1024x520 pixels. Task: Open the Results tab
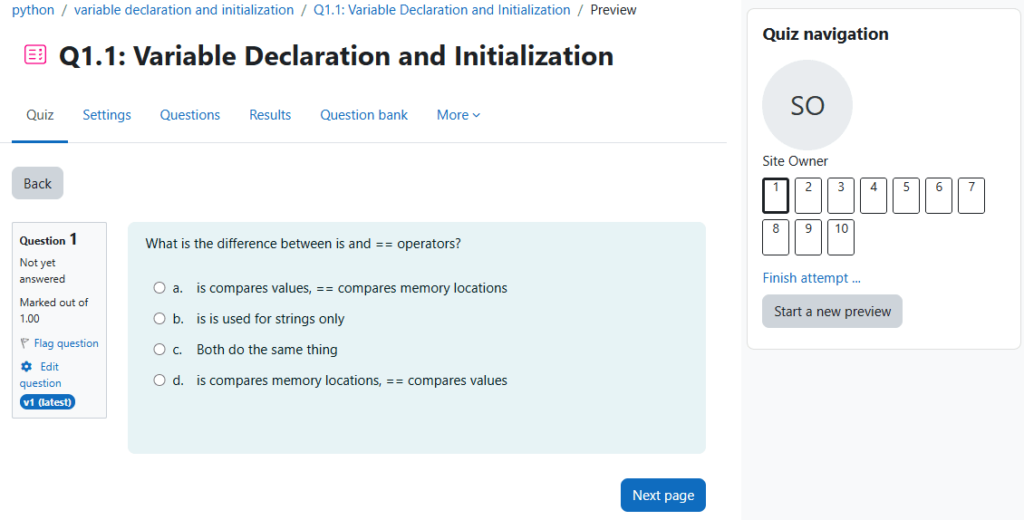(270, 115)
